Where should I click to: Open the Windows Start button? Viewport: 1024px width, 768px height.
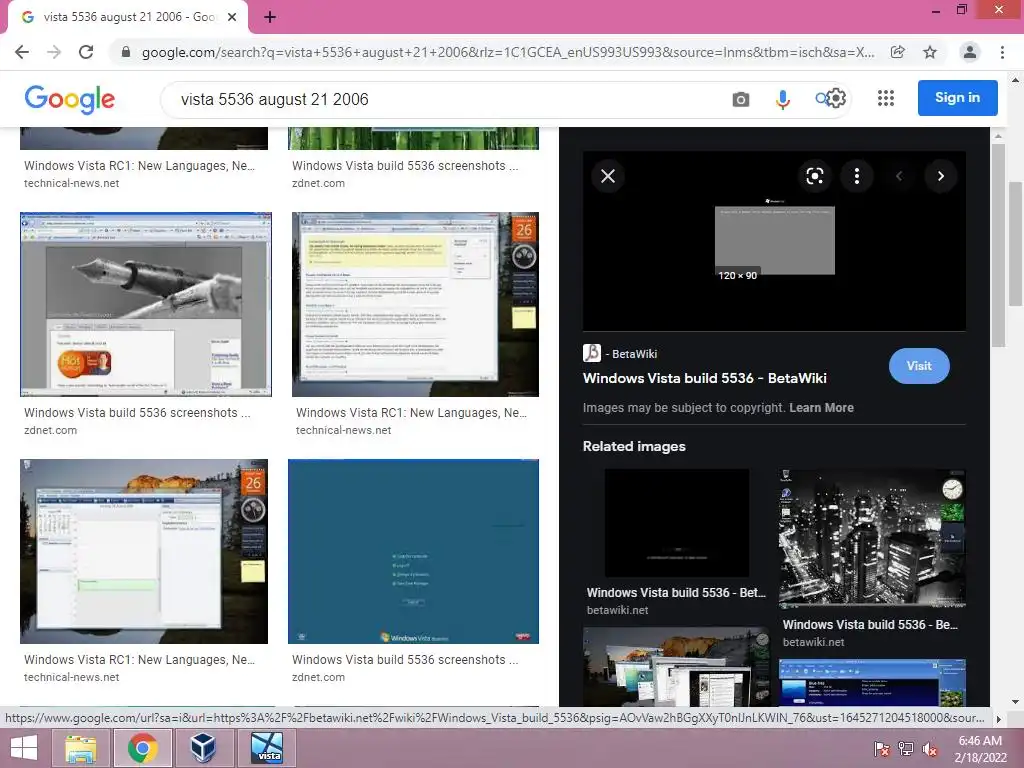(24, 748)
